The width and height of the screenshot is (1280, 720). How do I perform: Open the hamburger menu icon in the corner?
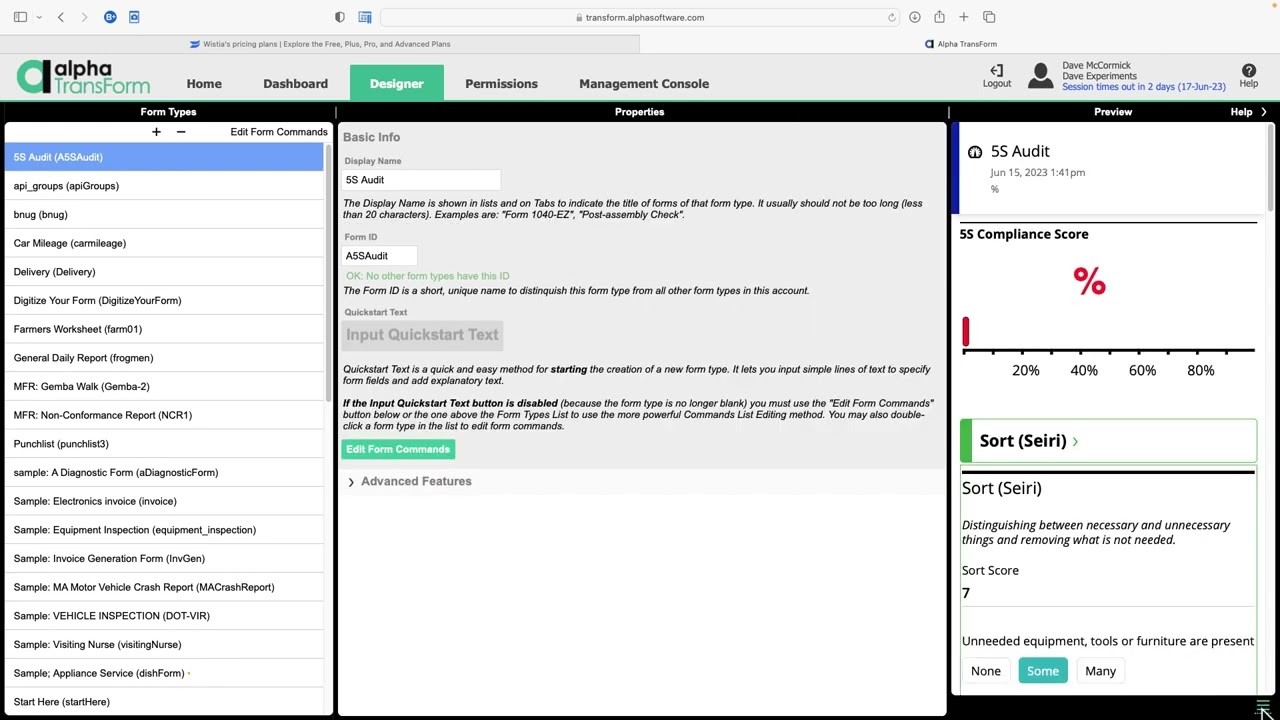(1263, 706)
